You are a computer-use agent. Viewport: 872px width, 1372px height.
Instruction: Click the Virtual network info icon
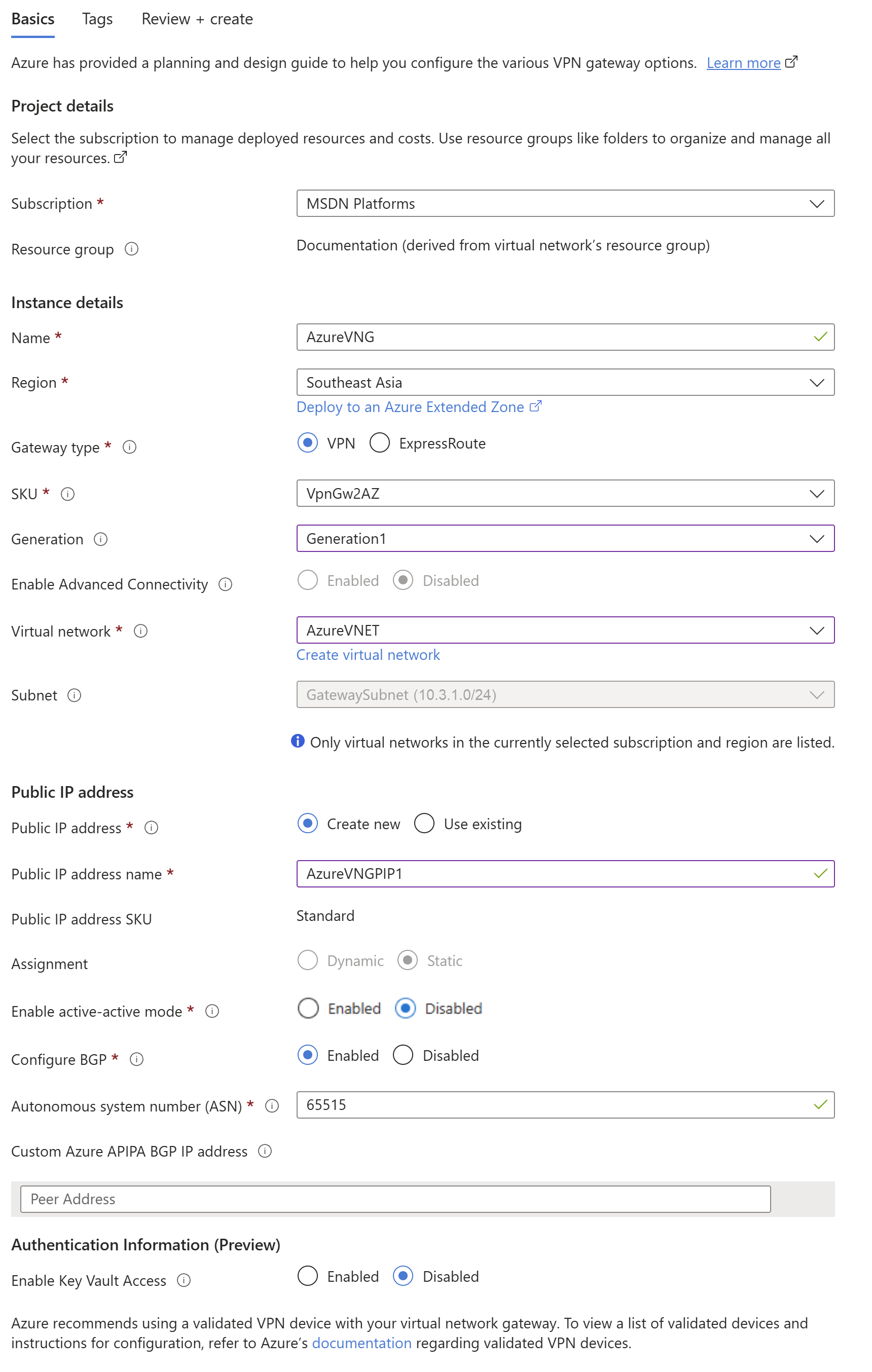pyautogui.click(x=141, y=632)
